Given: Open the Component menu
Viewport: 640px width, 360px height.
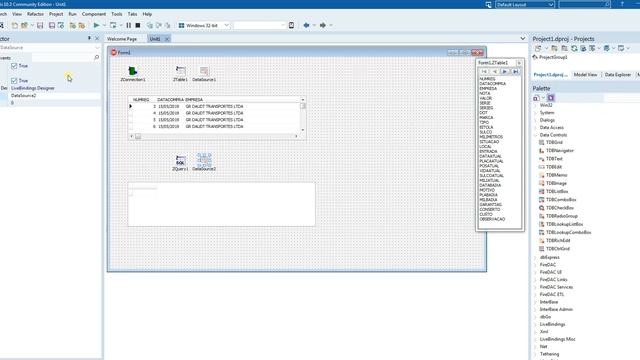Looking at the screenshot, I should 94,14.
